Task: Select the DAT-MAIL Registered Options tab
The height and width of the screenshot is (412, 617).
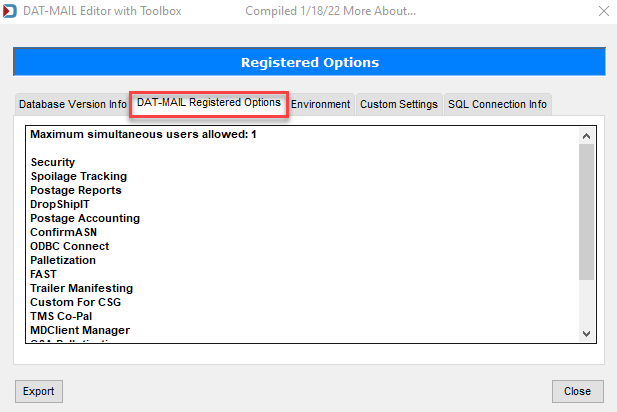Action: pyautogui.click(x=209, y=103)
